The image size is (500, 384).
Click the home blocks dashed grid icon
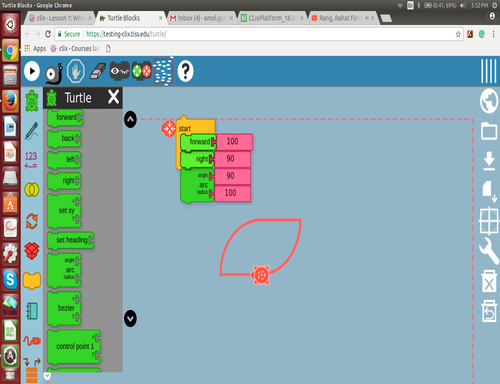(x=163, y=71)
